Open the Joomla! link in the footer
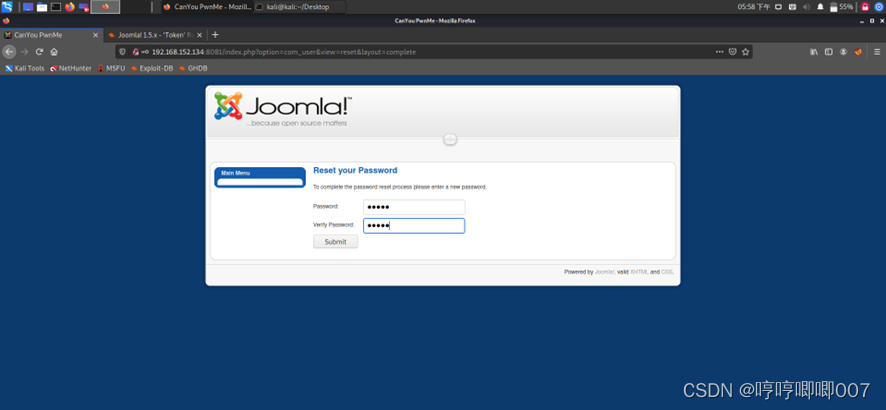This screenshot has width=886, height=410. [x=605, y=272]
